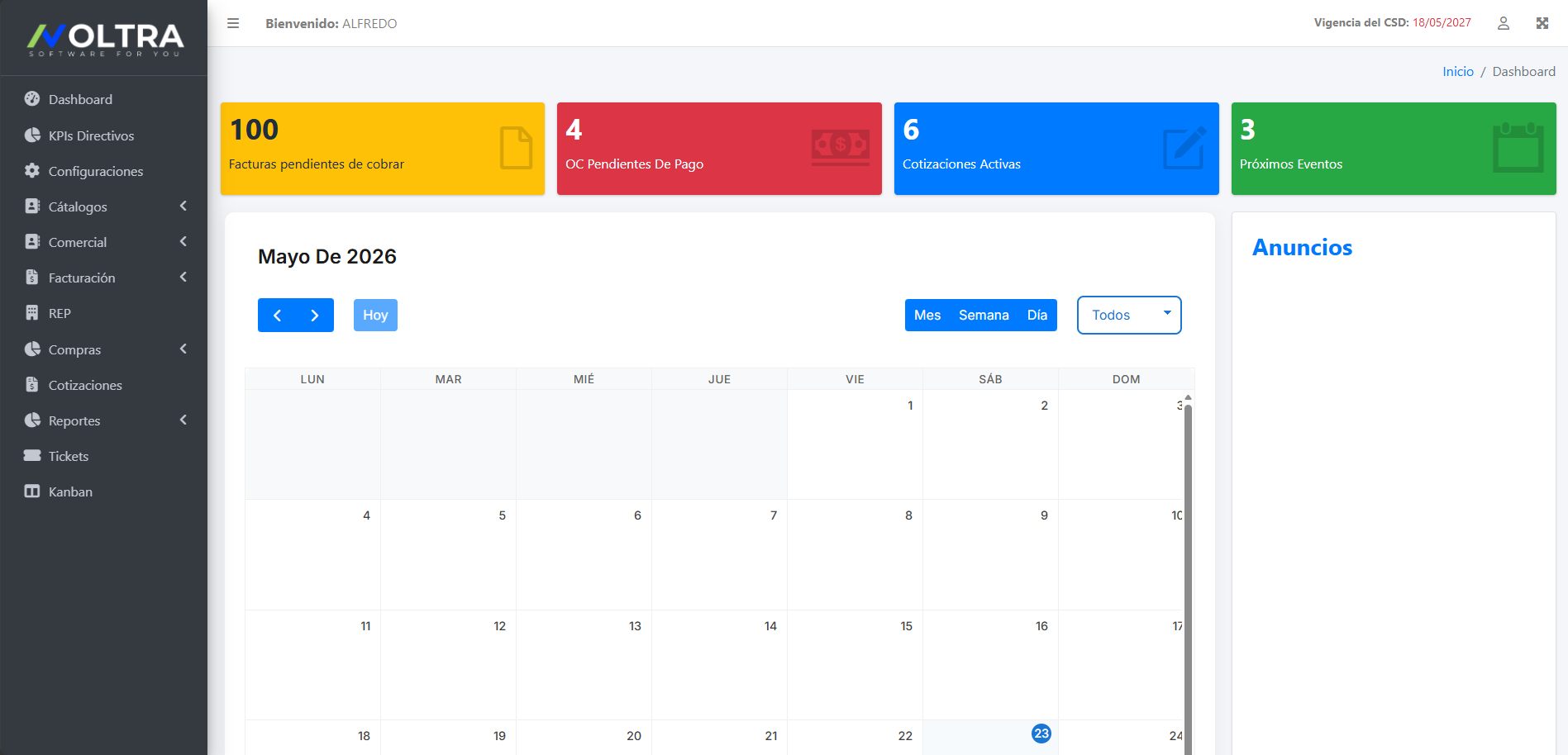
Task: Click the LUN column header
Action: pos(312,379)
